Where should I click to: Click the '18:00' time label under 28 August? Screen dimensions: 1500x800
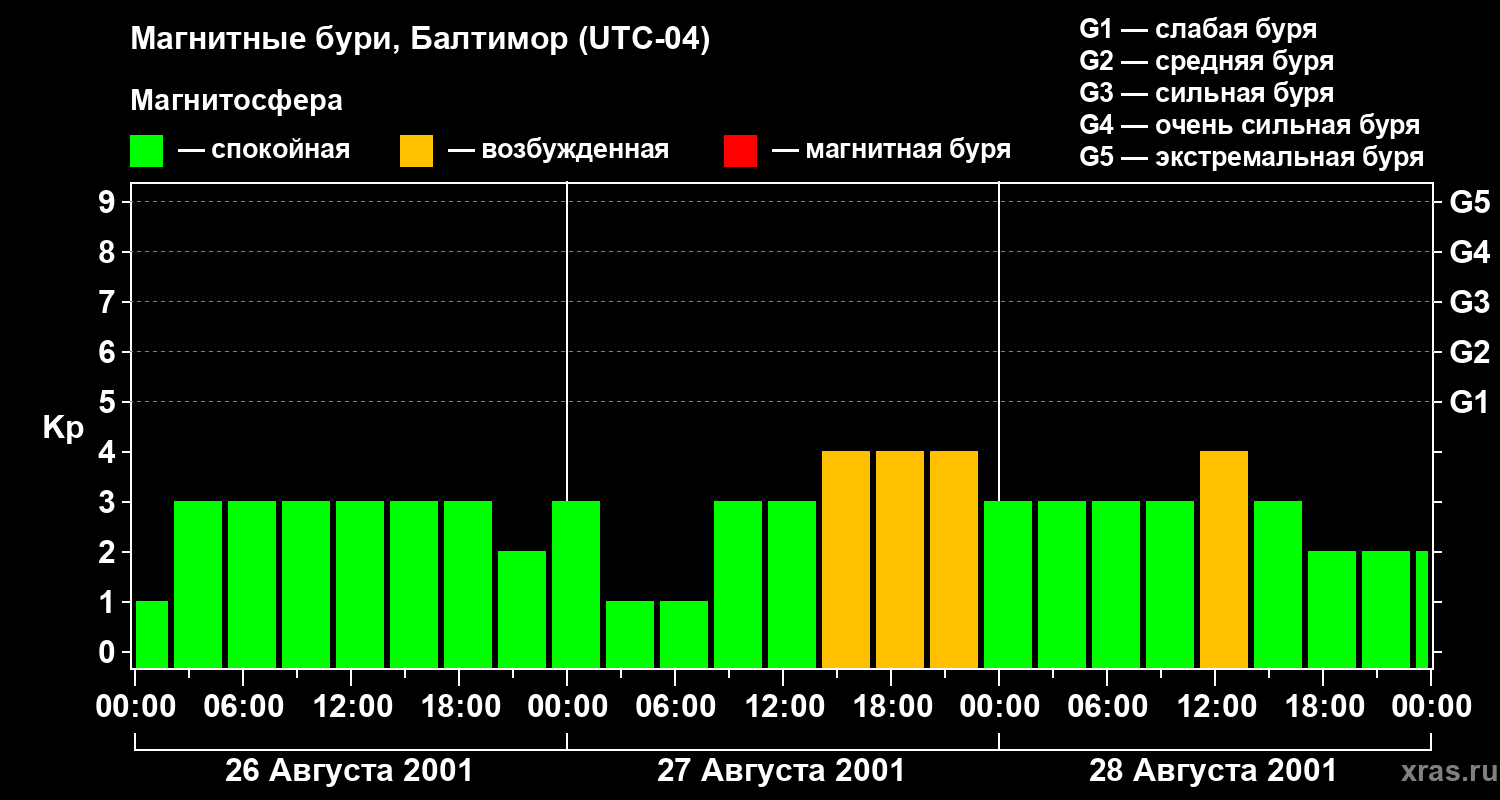click(x=1325, y=707)
